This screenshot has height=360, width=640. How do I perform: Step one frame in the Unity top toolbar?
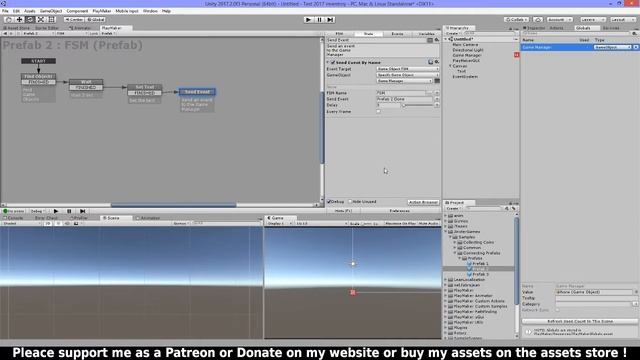point(331,20)
